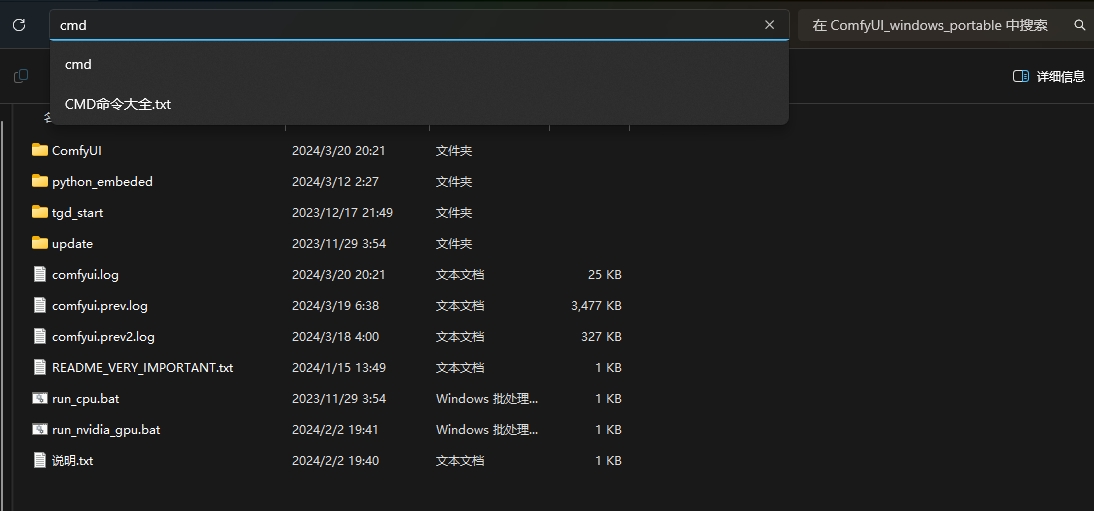Click the date 2024/2/2 19:41
This screenshot has height=511, width=1094.
coord(335,429)
